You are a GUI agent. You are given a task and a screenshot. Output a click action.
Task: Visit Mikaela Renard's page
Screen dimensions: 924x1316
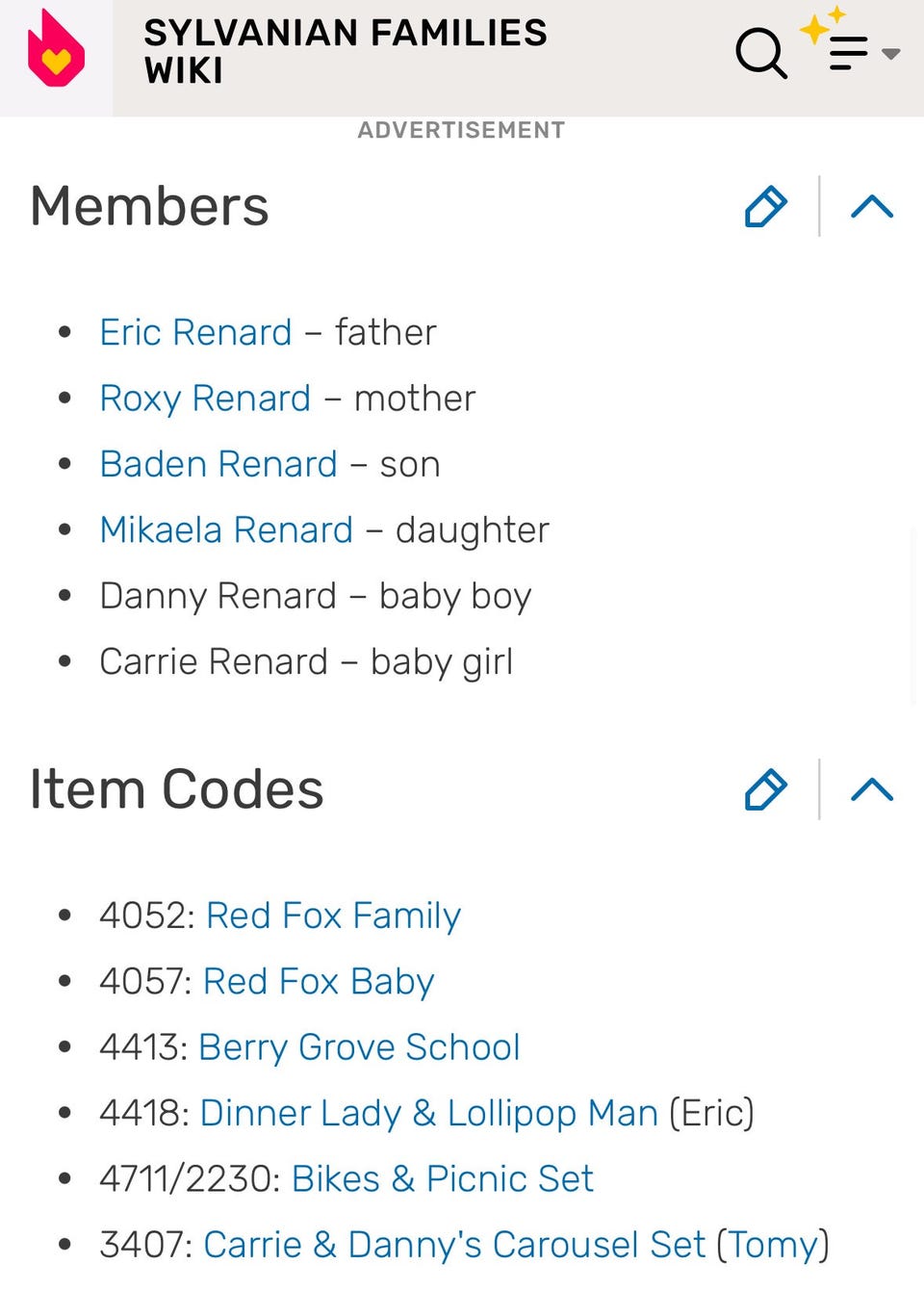(x=226, y=529)
